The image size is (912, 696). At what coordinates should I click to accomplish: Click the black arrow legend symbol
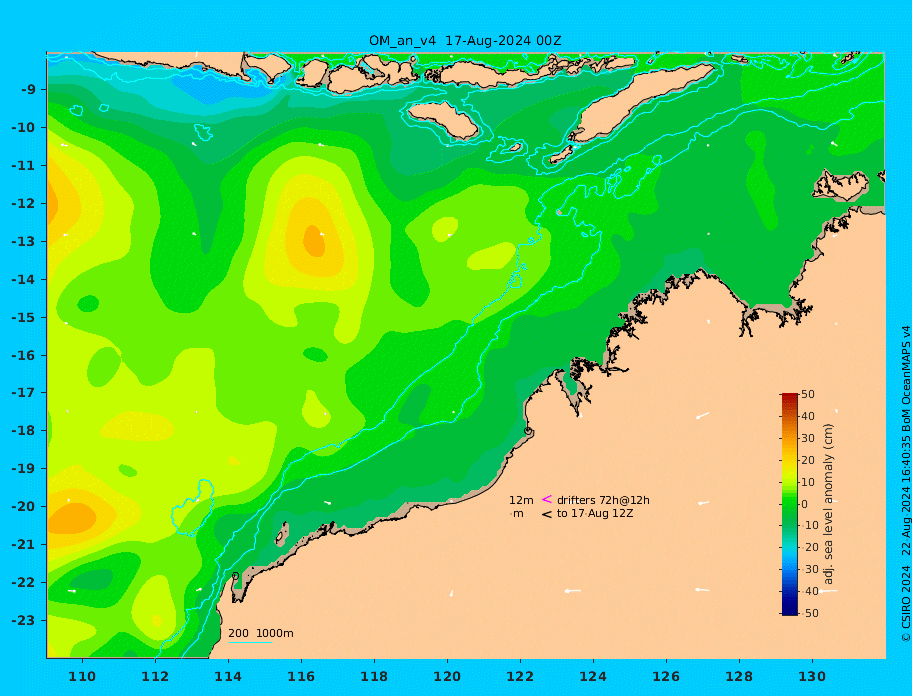coord(547,514)
